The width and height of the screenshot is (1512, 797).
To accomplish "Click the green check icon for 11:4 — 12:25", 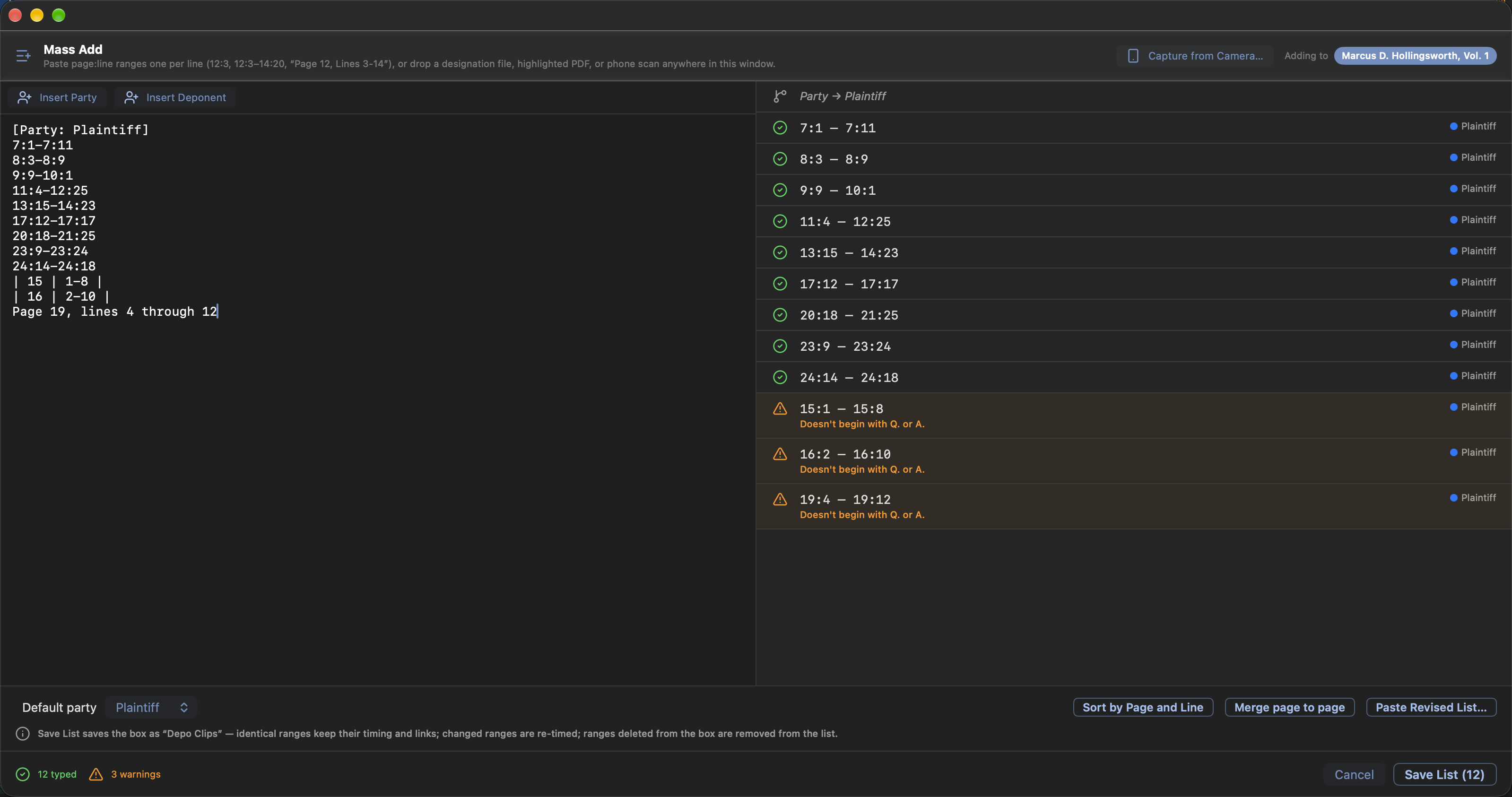I will click(780, 221).
